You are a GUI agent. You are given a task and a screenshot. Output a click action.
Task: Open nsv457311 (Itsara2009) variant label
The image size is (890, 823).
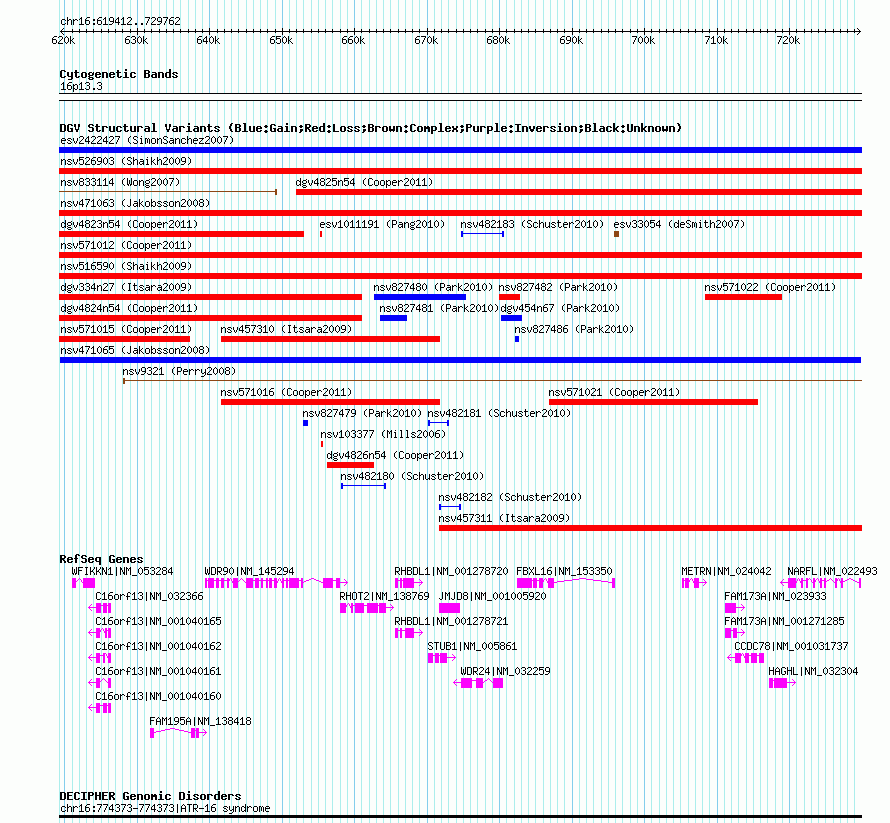(x=504, y=518)
